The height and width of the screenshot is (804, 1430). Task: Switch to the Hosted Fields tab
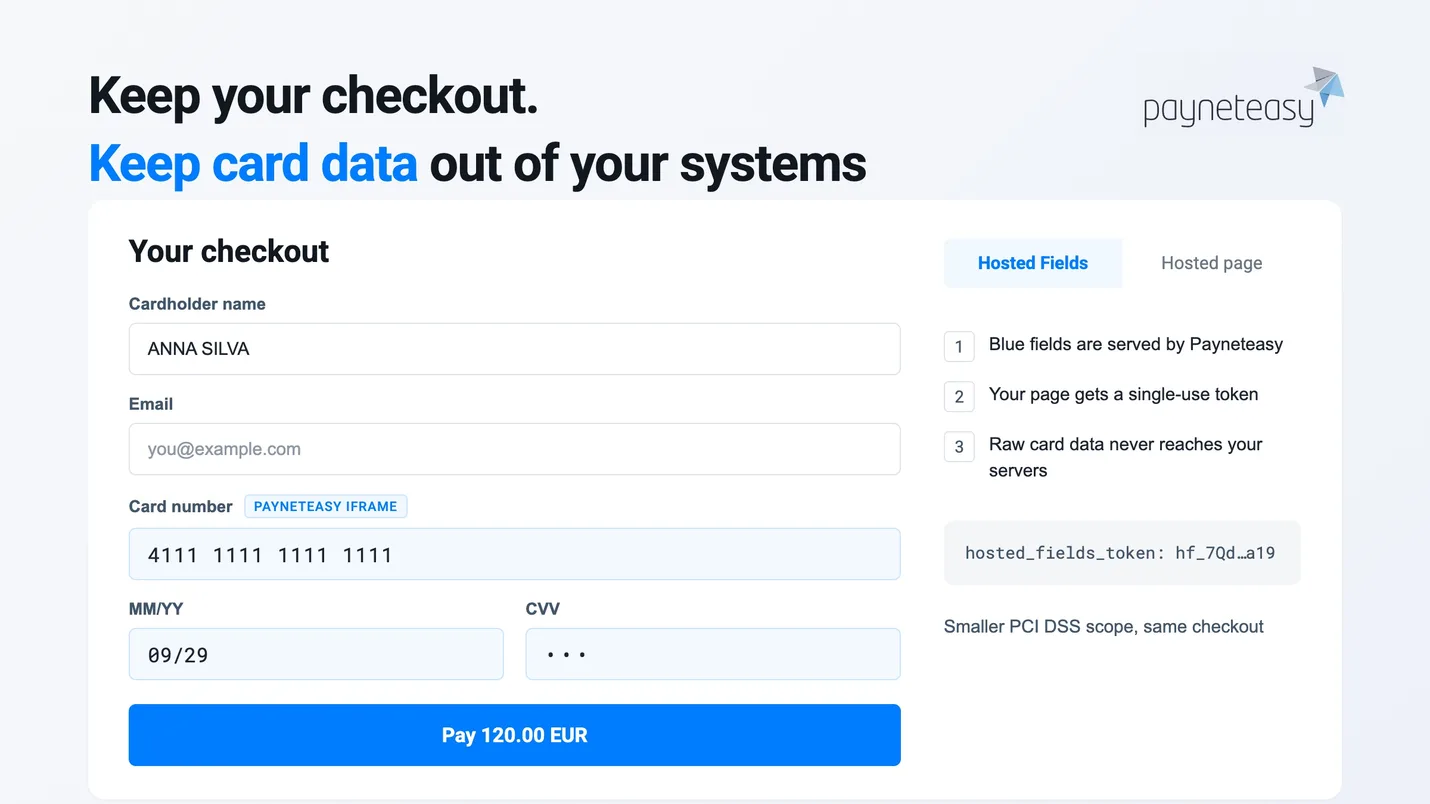point(1033,263)
